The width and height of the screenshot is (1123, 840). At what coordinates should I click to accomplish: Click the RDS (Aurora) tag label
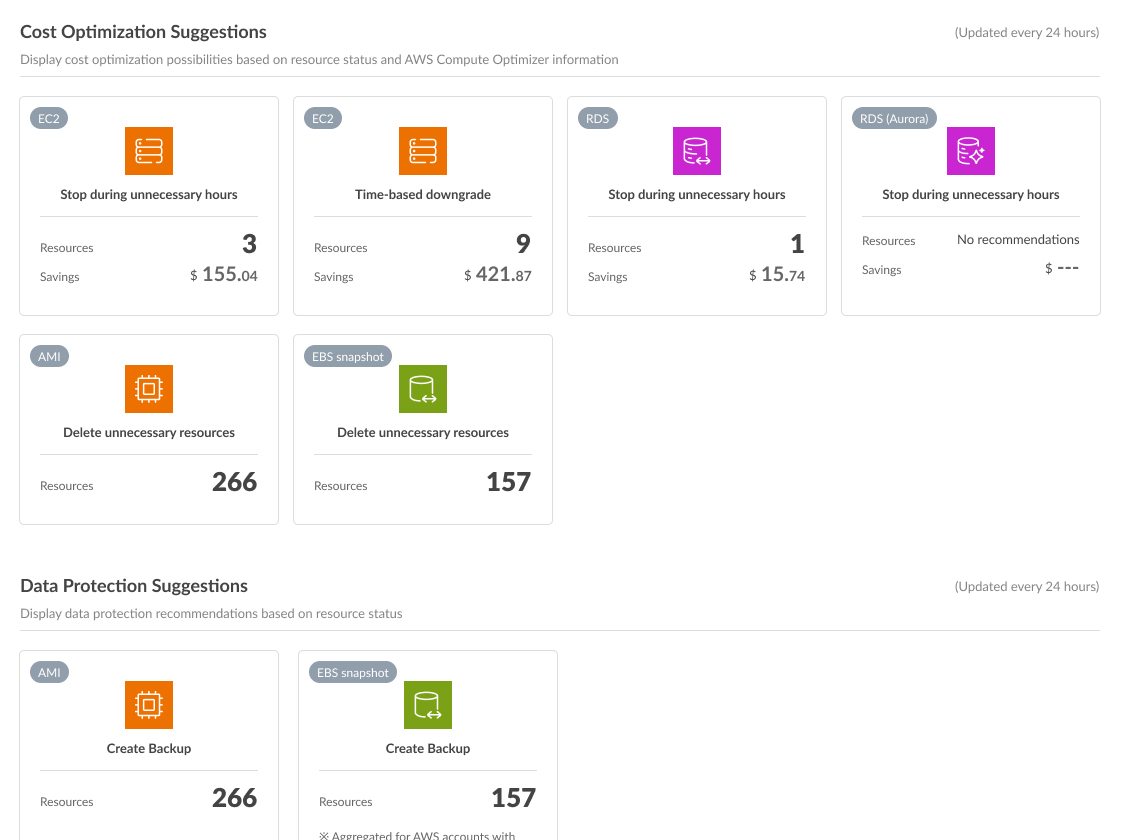894,118
